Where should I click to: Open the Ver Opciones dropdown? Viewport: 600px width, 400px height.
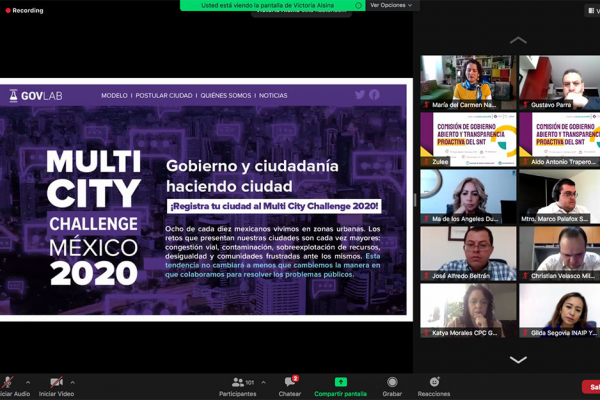[x=391, y=5]
